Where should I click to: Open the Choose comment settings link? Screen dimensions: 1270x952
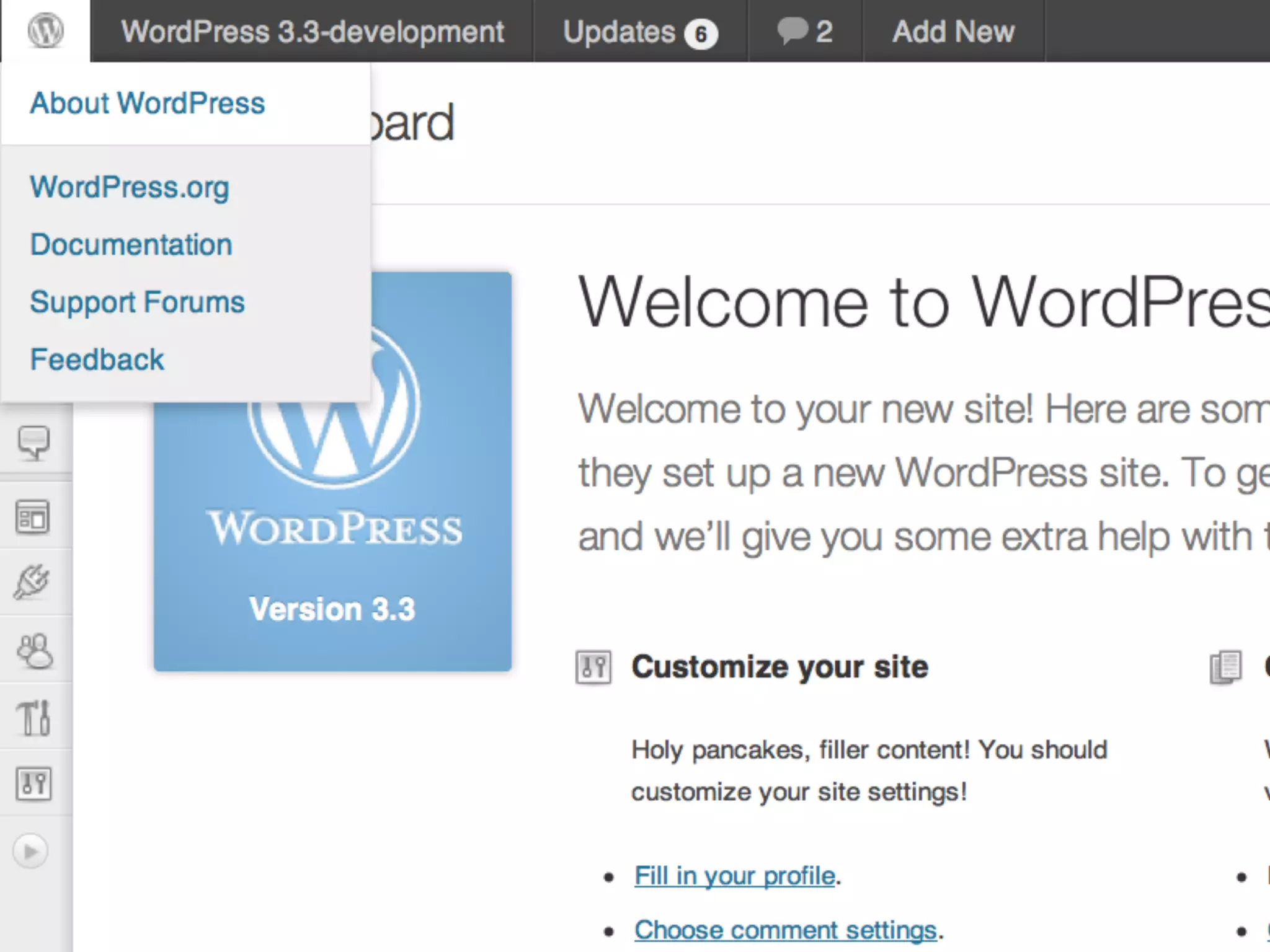click(x=785, y=930)
